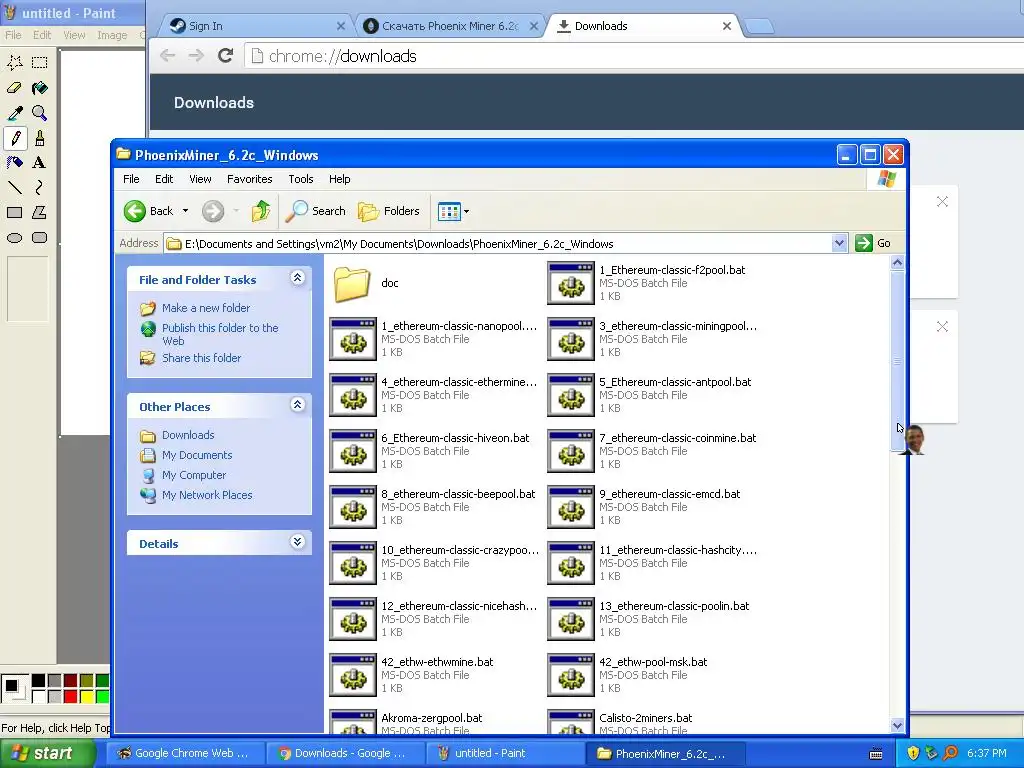Open the Favorites menu in Explorer
Viewport: 1024px width, 768px height.
click(249, 179)
